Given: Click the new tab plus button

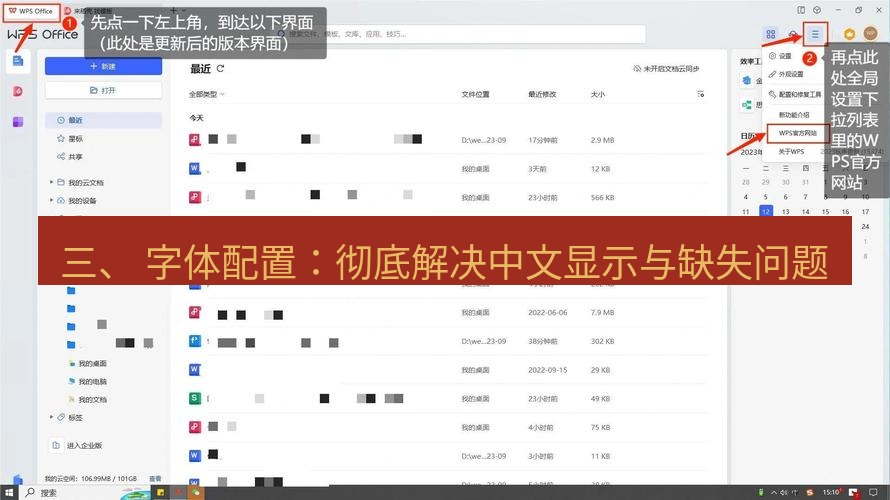Looking at the screenshot, I should (173, 11).
